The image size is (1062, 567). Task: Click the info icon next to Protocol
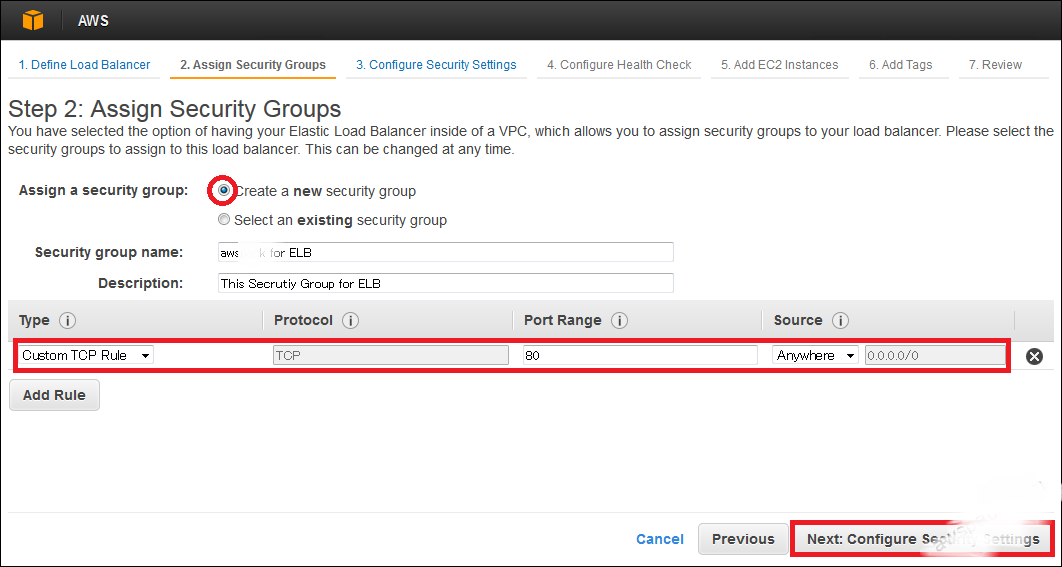click(x=350, y=321)
